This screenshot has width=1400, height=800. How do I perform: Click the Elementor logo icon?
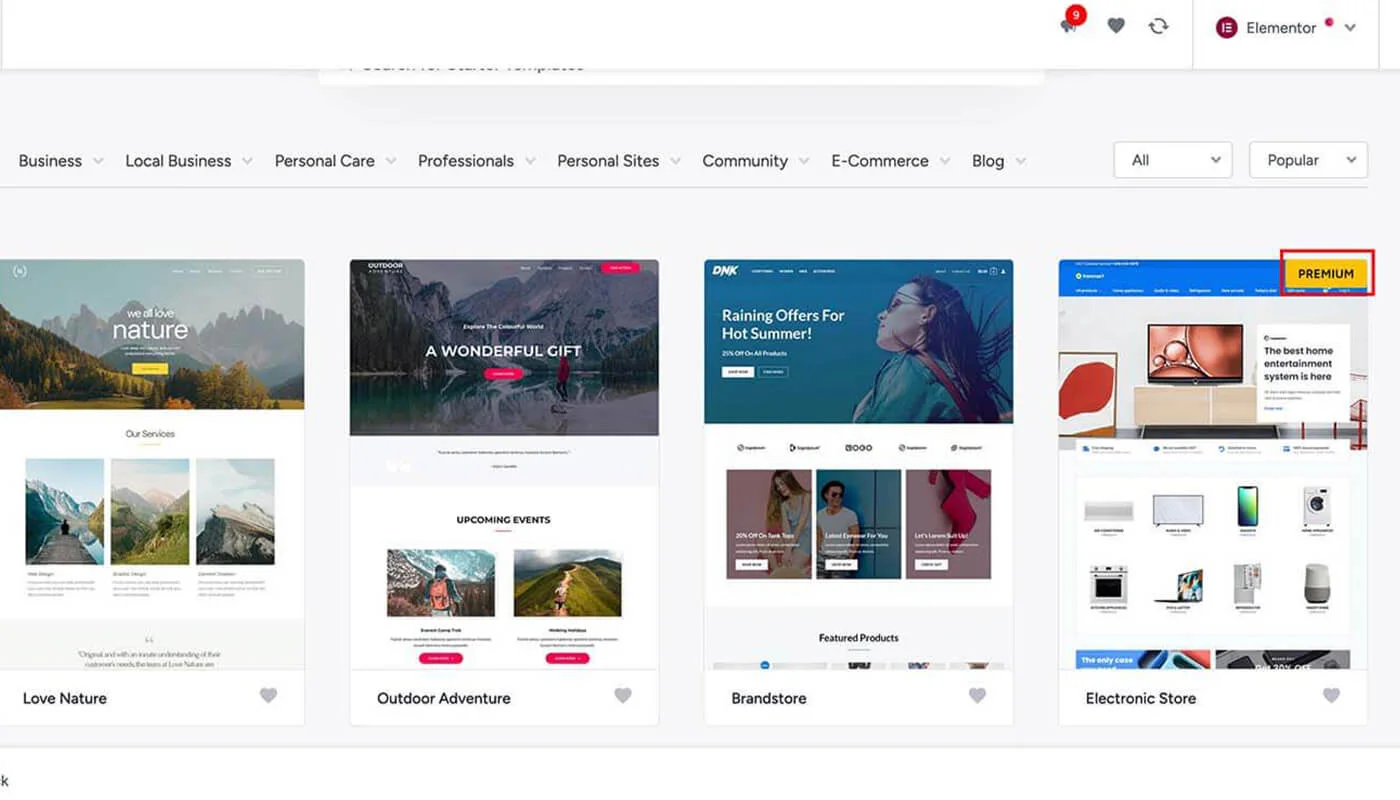(1226, 28)
